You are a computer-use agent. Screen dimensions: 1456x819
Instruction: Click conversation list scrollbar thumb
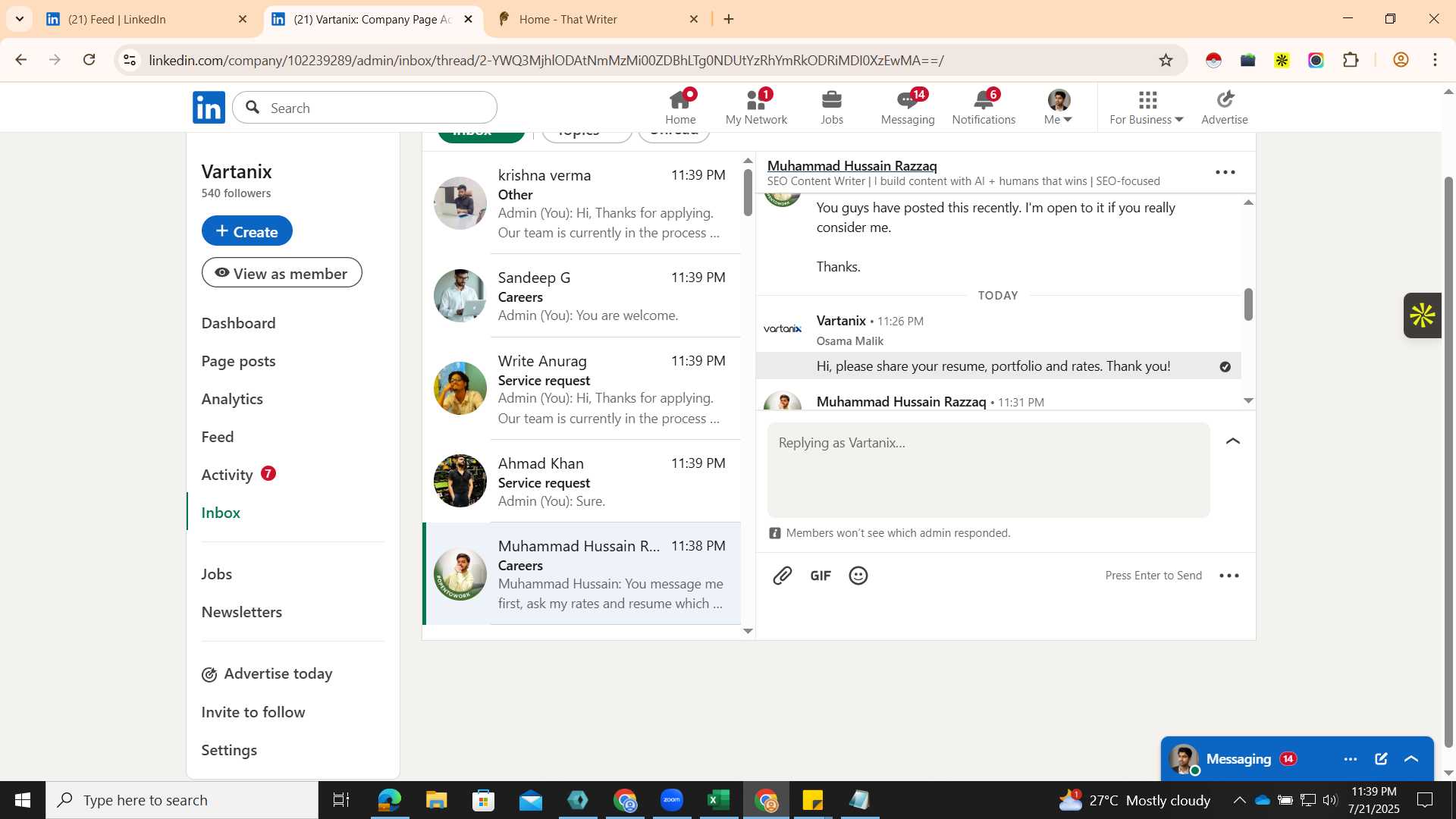[x=748, y=192]
